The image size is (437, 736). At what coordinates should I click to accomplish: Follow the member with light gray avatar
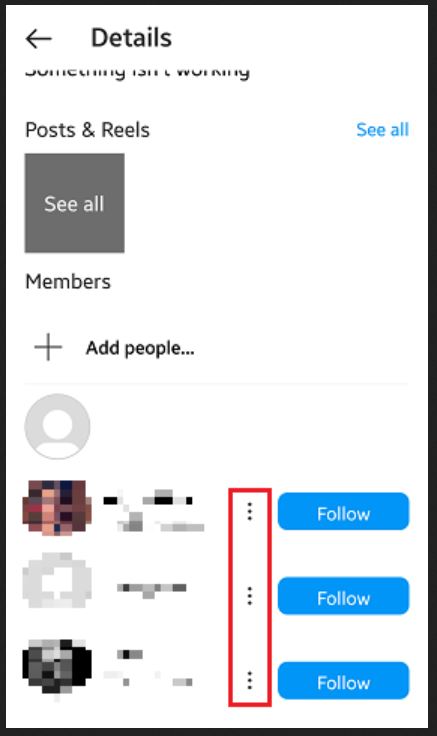pos(344,596)
